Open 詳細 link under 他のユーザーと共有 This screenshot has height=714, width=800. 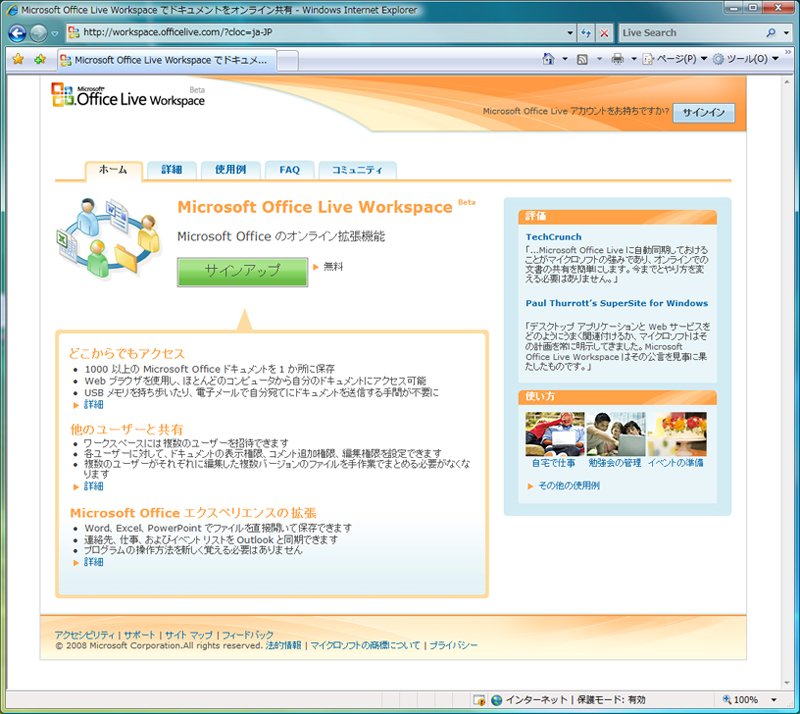coord(93,486)
